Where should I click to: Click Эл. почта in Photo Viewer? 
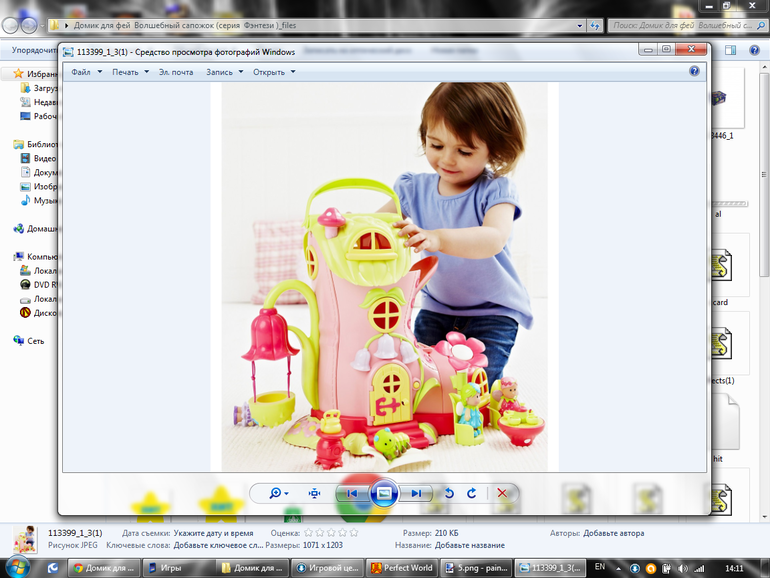(176, 72)
